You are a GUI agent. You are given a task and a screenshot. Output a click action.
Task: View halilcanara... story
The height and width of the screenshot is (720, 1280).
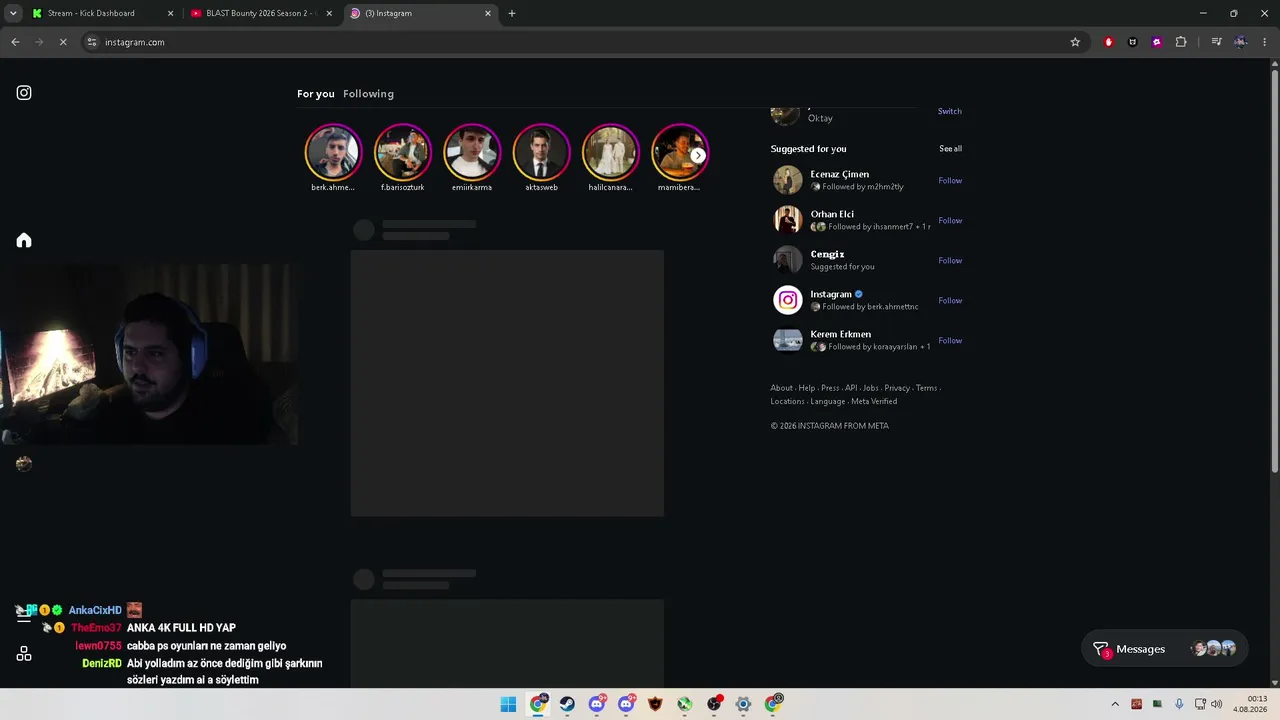610,152
